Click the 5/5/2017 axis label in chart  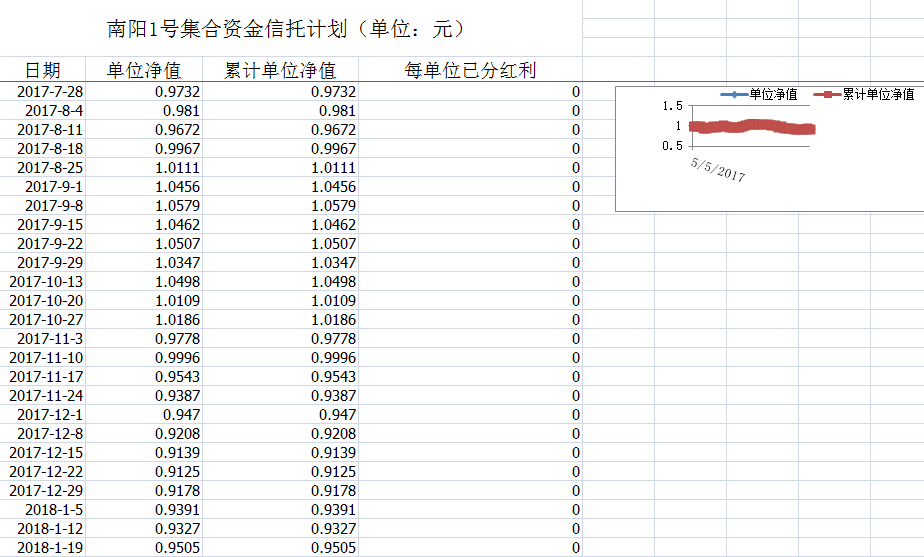click(718, 168)
